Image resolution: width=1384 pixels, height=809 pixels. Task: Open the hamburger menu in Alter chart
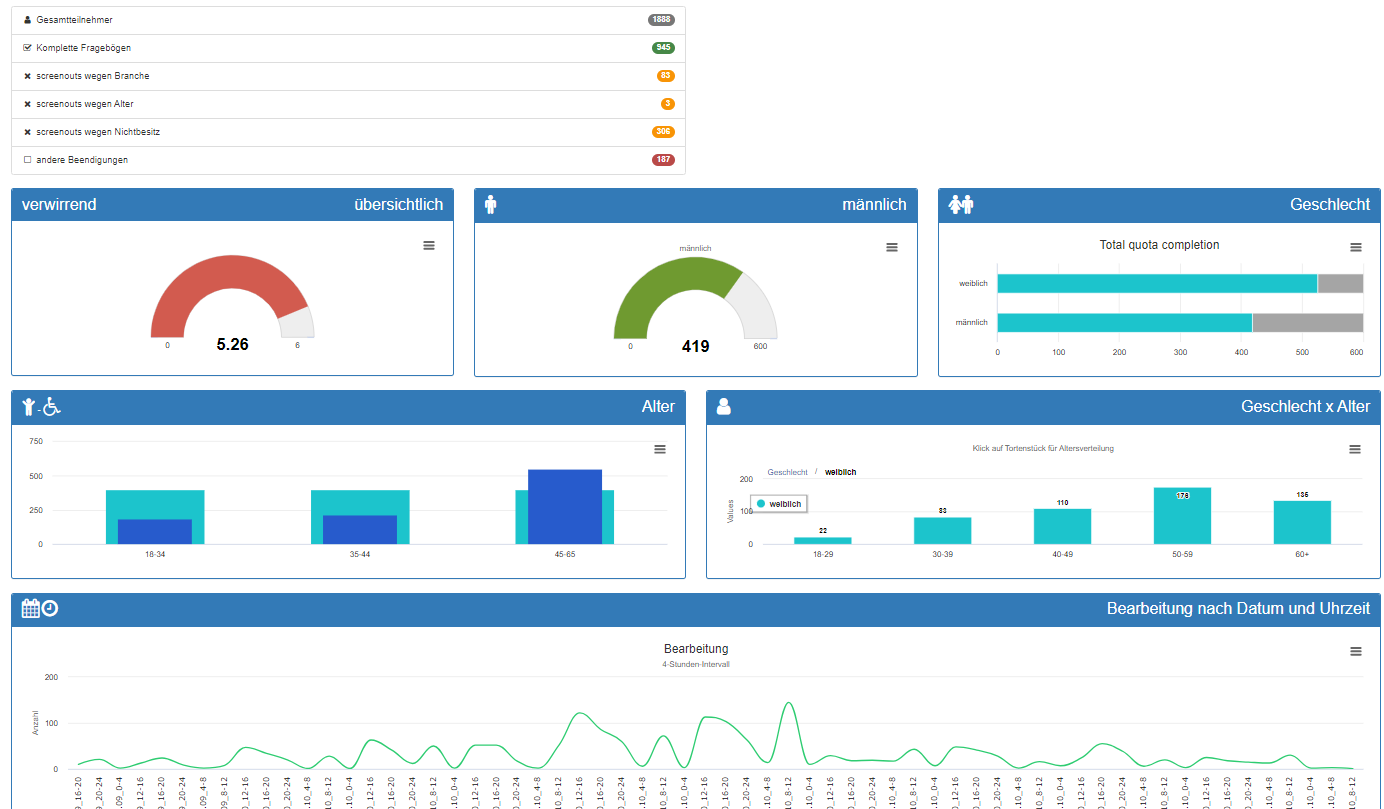[x=660, y=450]
